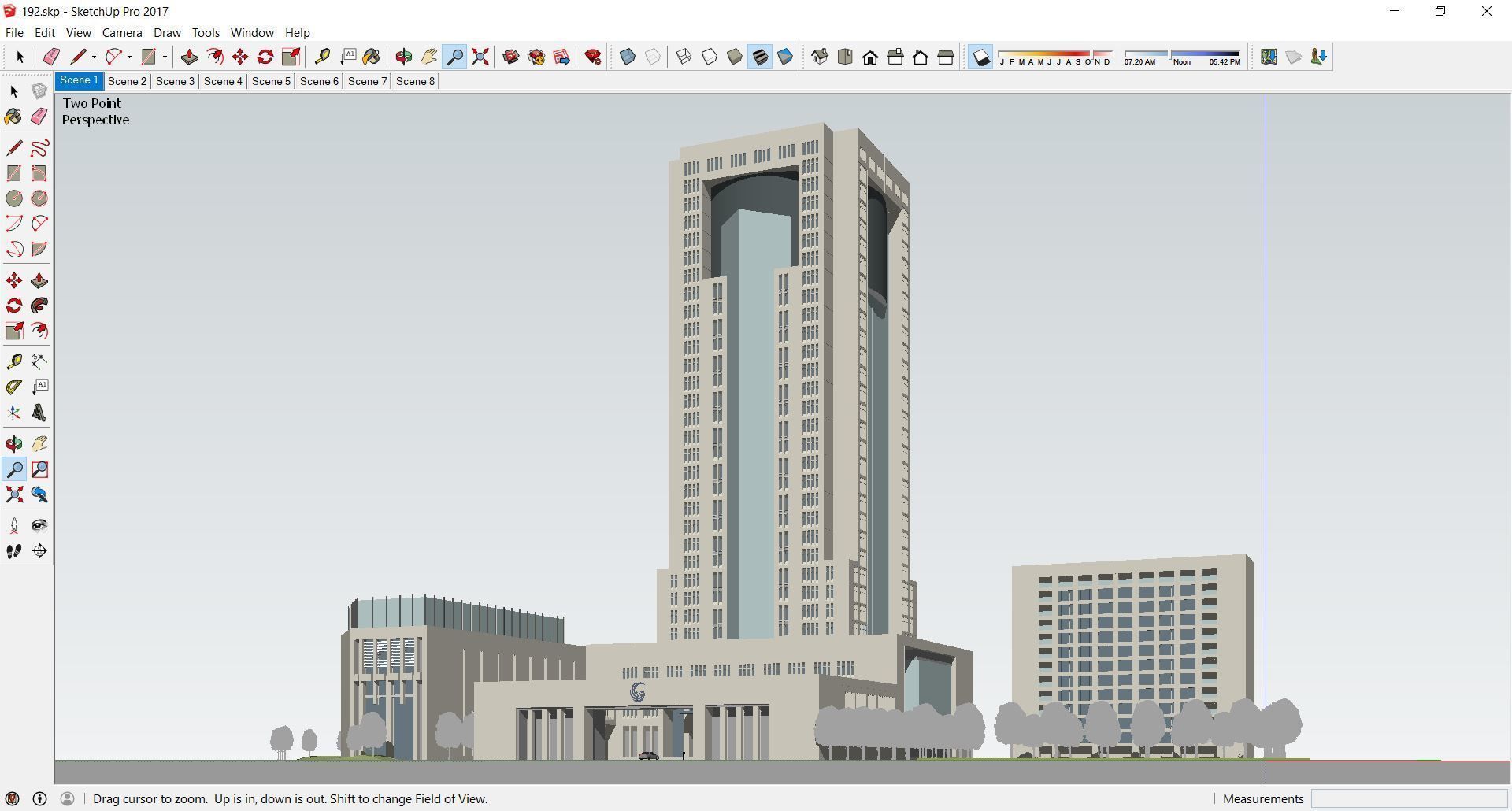1512x811 pixels.
Task: Switch to Scene 5 tab
Action: pos(271,81)
